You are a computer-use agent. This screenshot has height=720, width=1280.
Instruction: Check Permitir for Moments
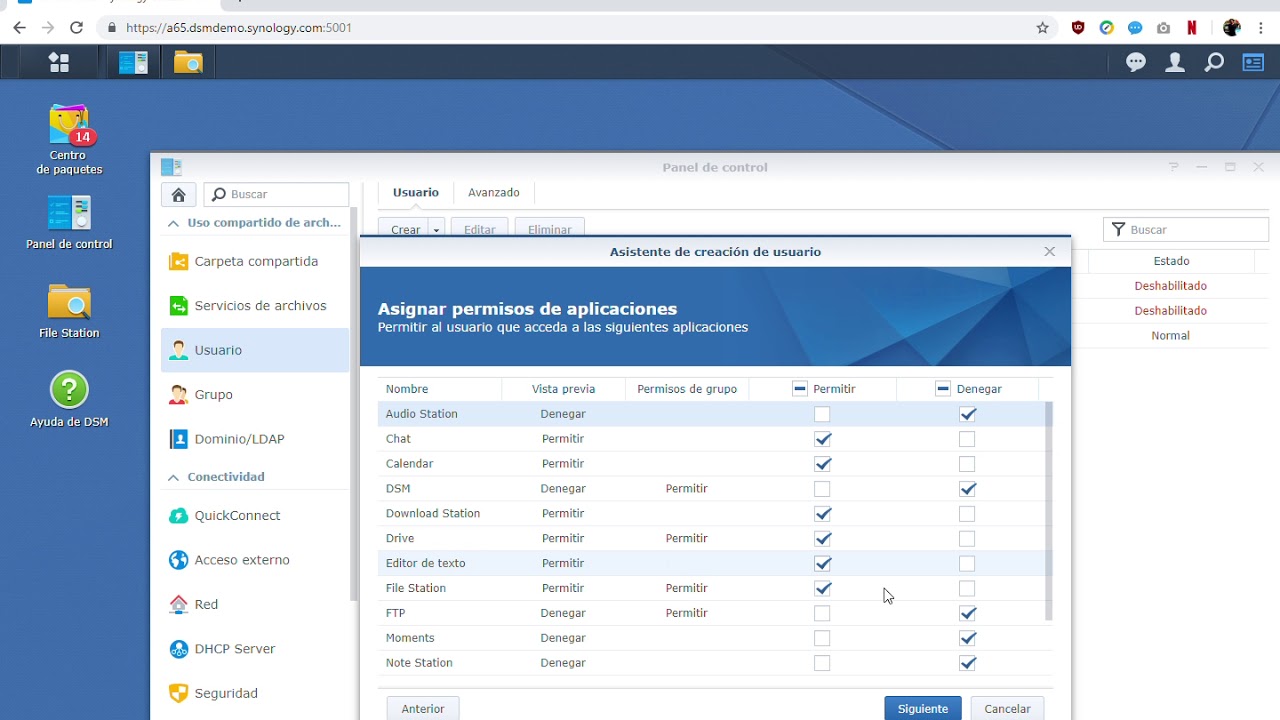pos(822,638)
